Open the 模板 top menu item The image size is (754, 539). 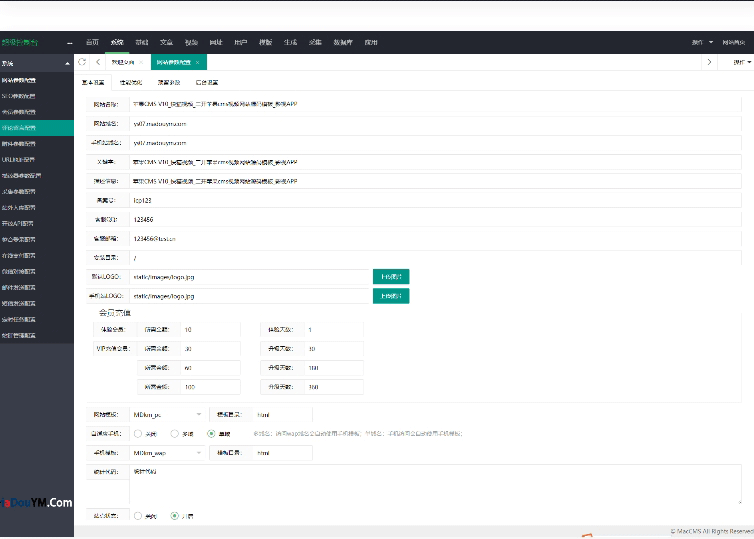coord(265,42)
